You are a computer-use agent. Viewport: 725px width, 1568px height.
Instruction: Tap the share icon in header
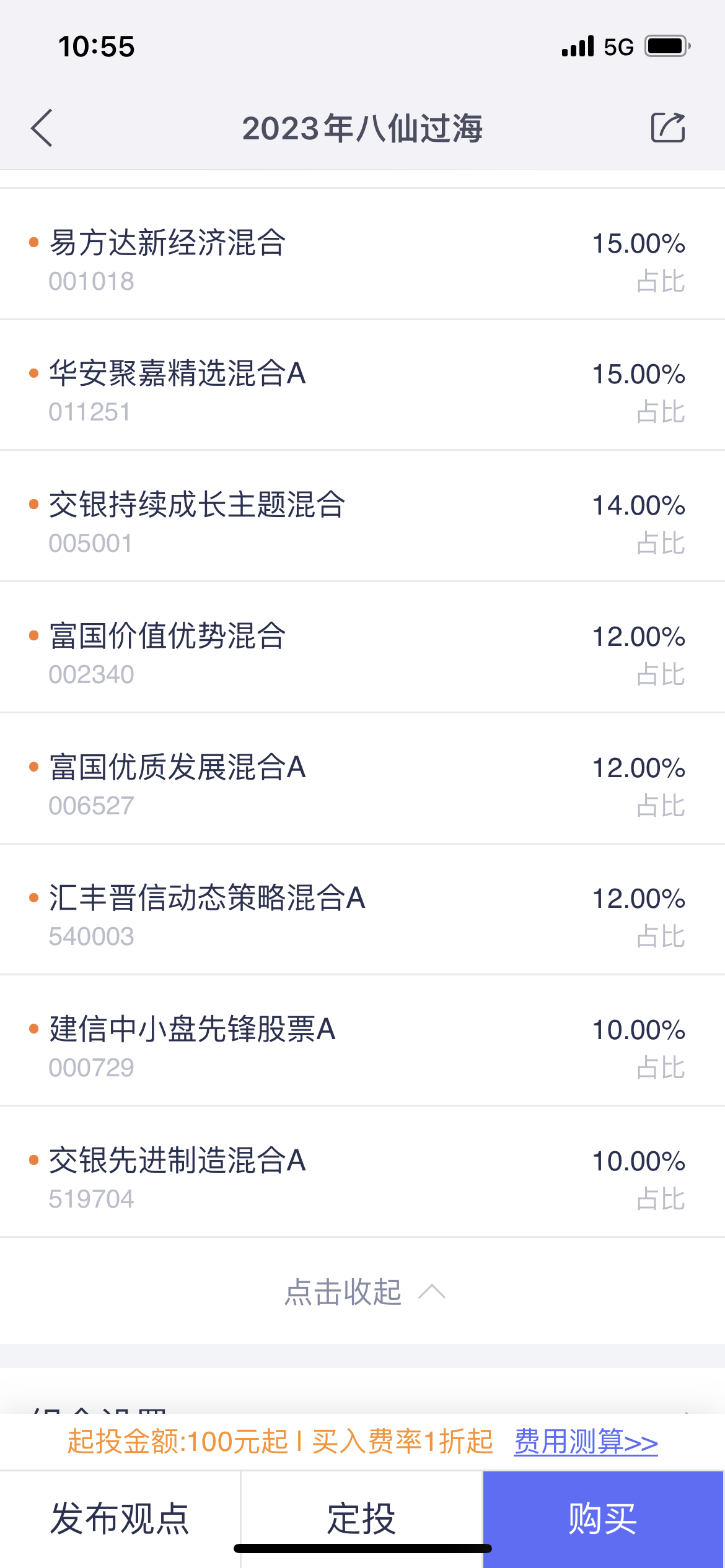coord(668,128)
